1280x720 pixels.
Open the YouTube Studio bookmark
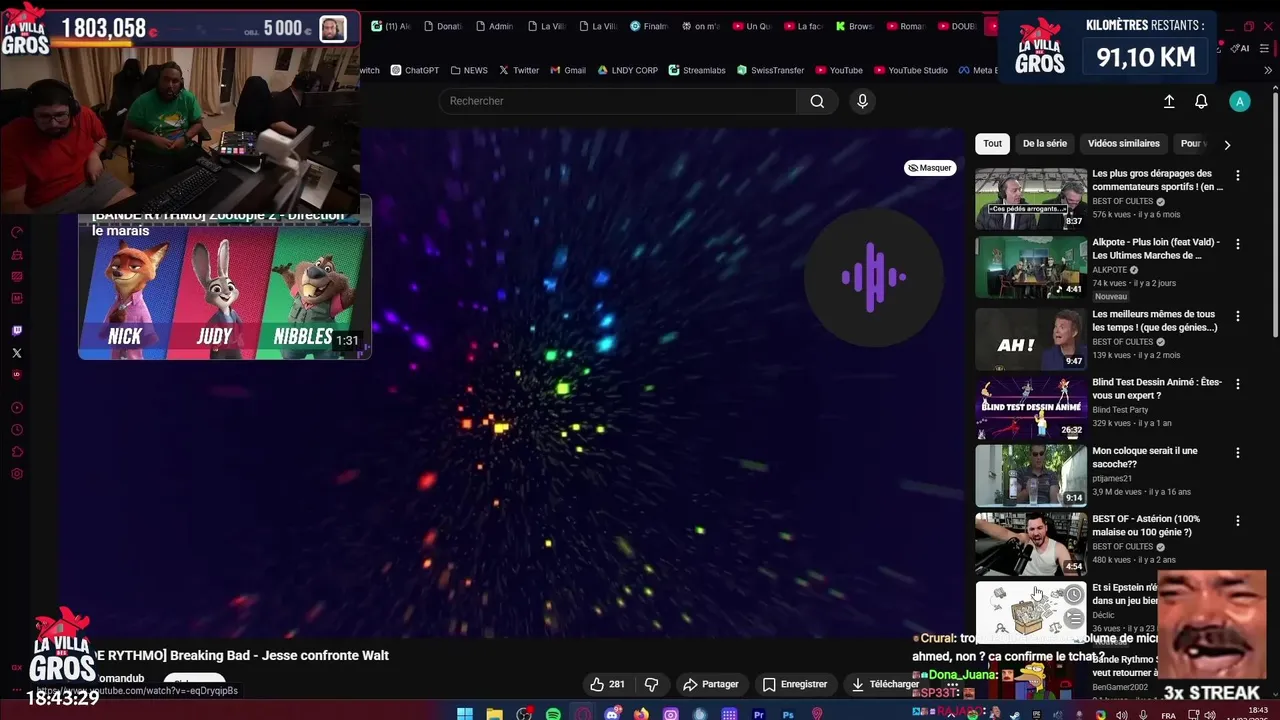(x=910, y=70)
